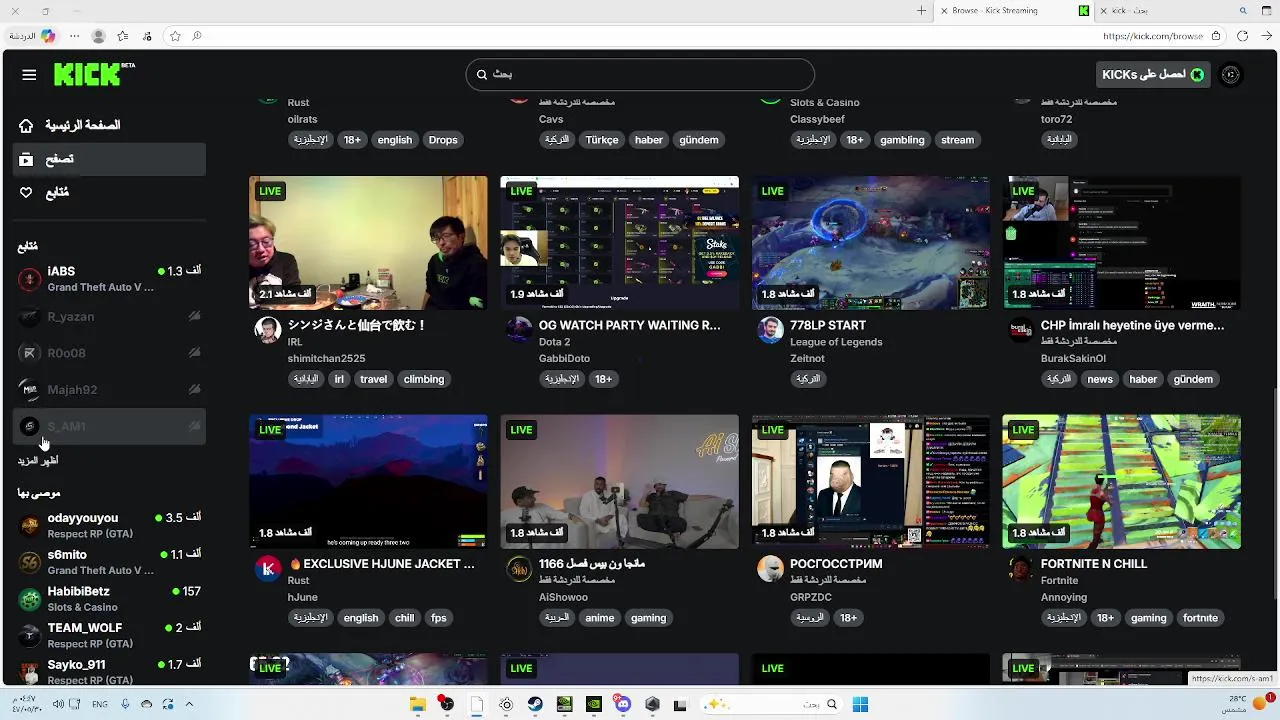The width and height of the screenshot is (1280, 720).
Task: Go to the Home page in sidebar
Action: pyautogui.click(x=110, y=126)
